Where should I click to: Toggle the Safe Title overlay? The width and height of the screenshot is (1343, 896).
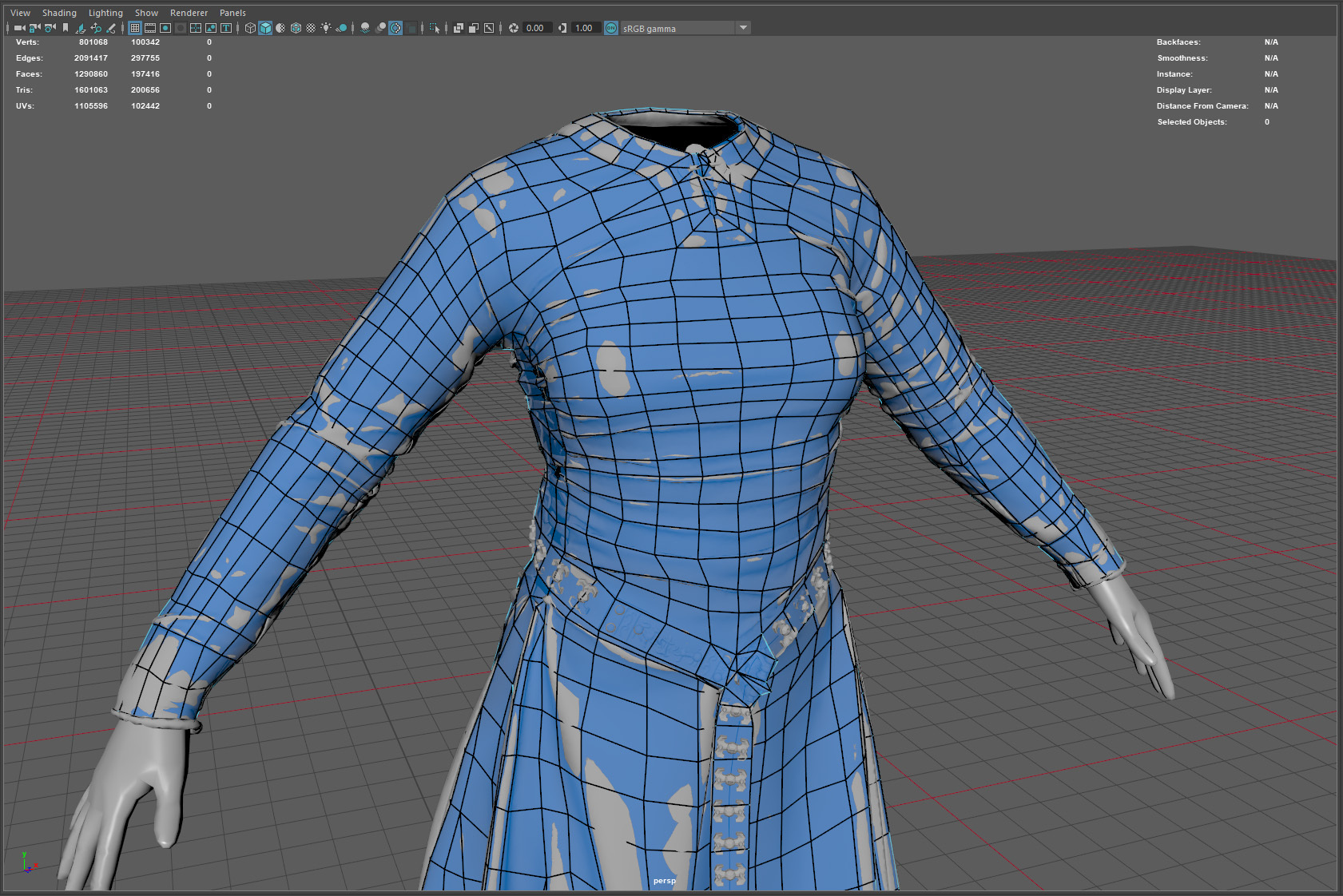click(x=226, y=28)
